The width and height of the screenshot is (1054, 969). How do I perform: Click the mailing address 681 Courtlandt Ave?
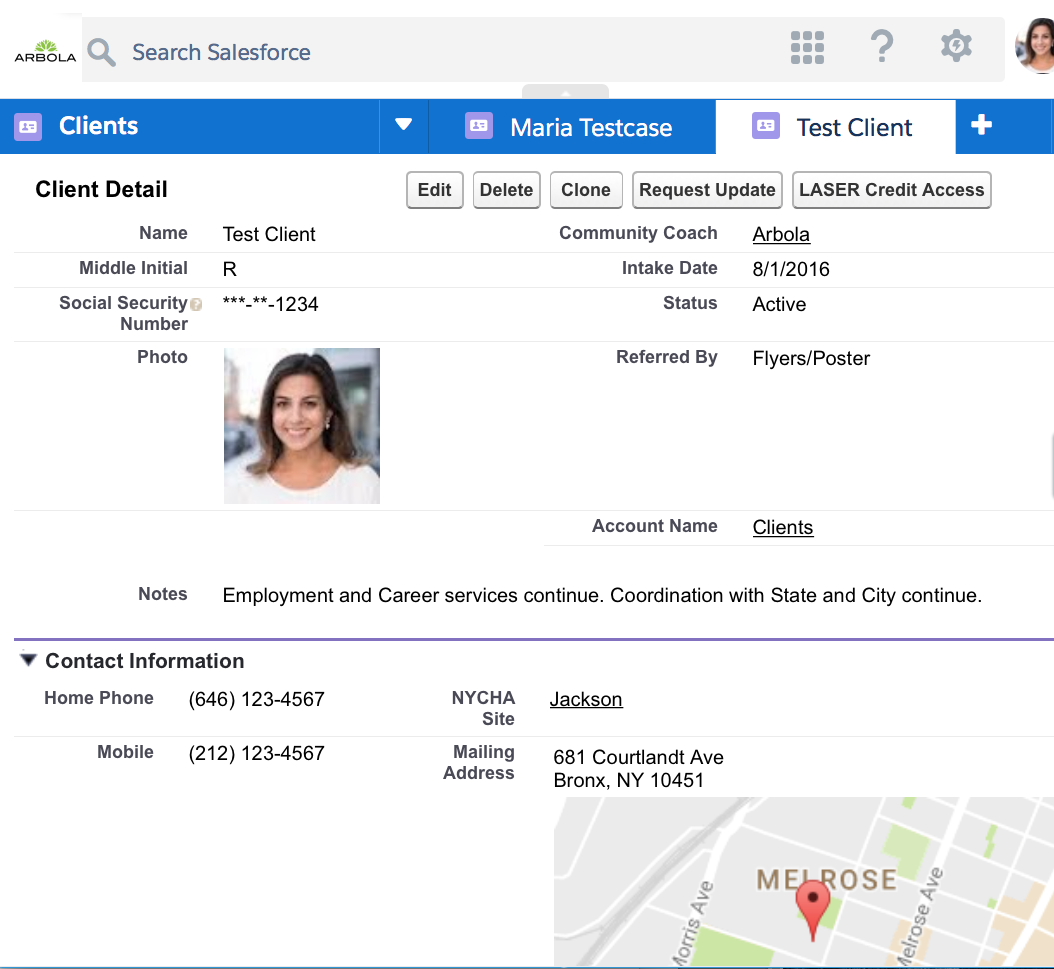(639, 757)
